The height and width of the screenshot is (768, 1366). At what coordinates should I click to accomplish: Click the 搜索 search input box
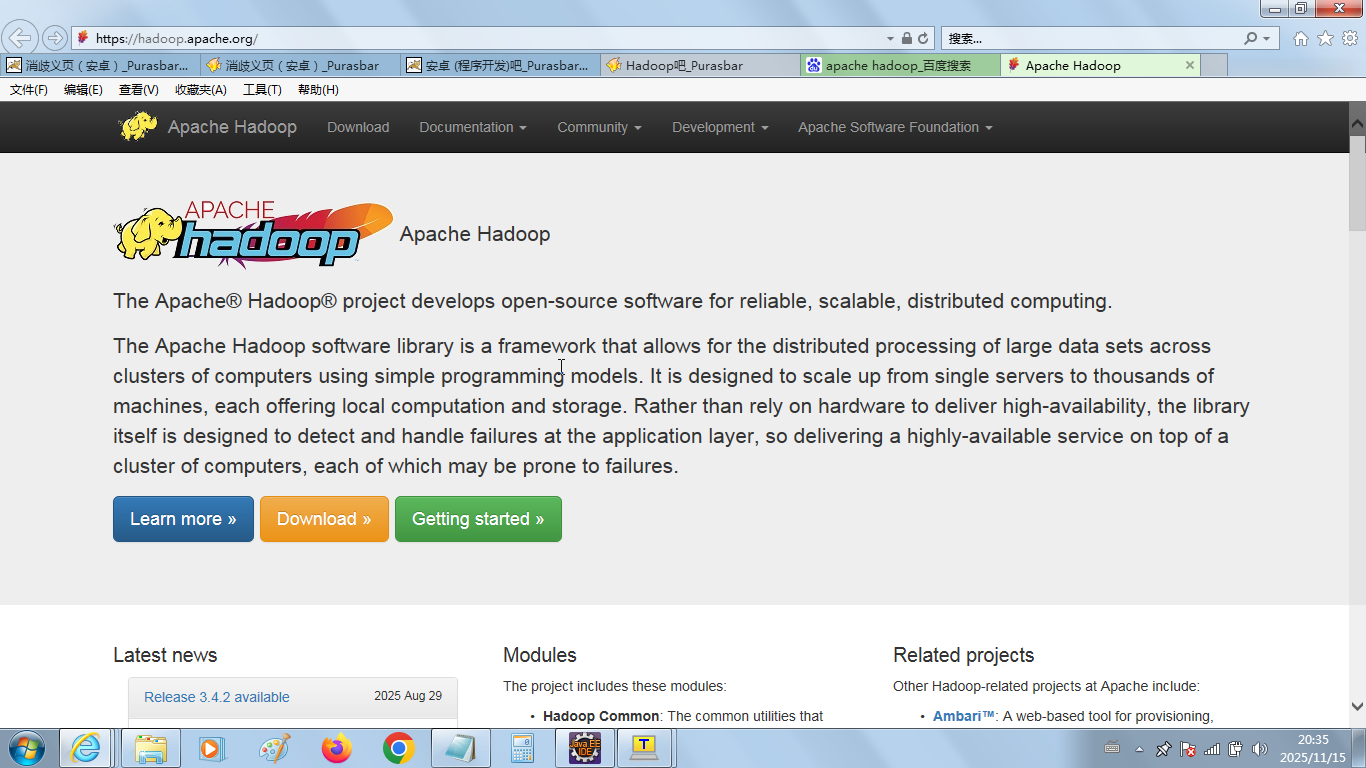1090,39
